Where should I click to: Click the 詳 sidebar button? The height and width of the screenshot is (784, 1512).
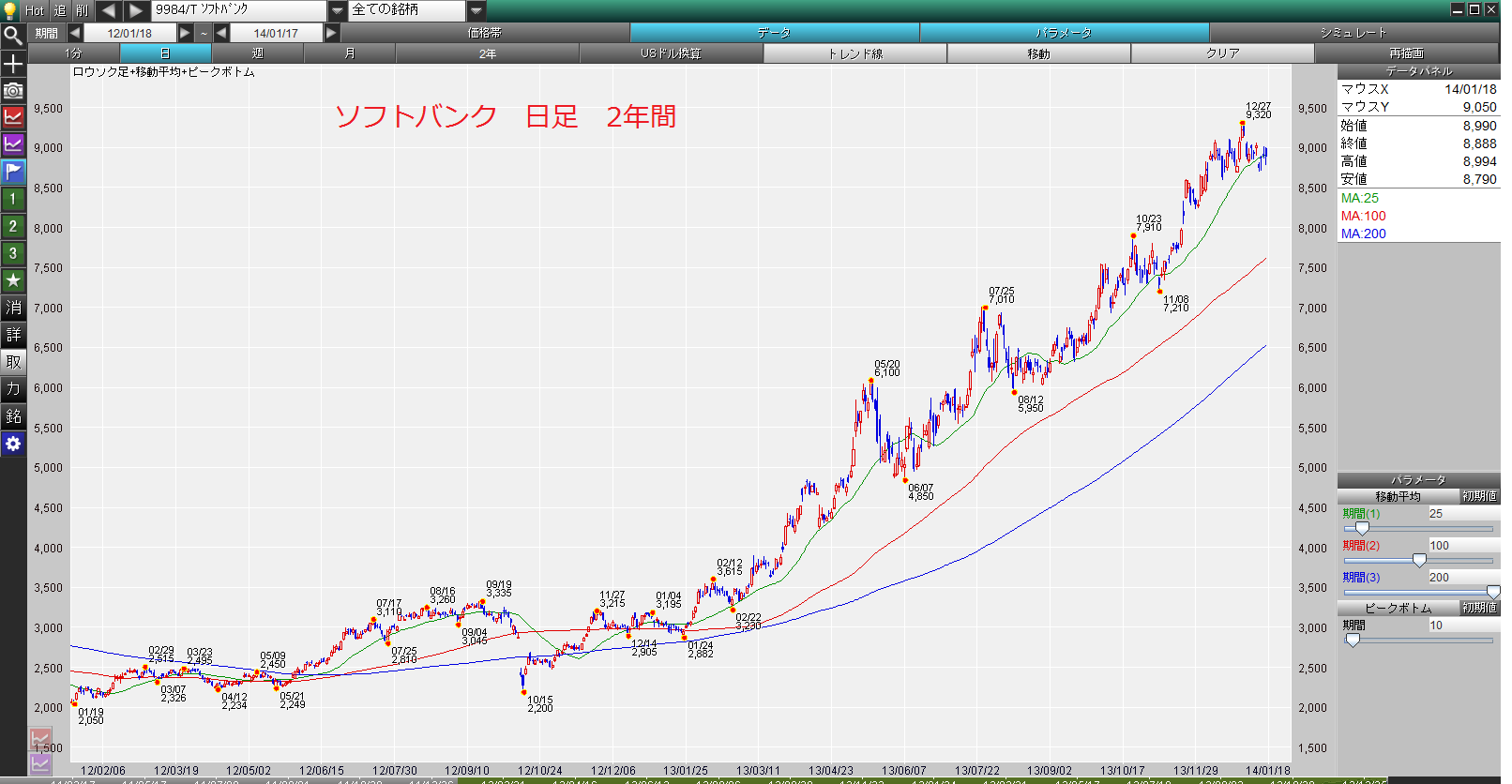pos(13,335)
